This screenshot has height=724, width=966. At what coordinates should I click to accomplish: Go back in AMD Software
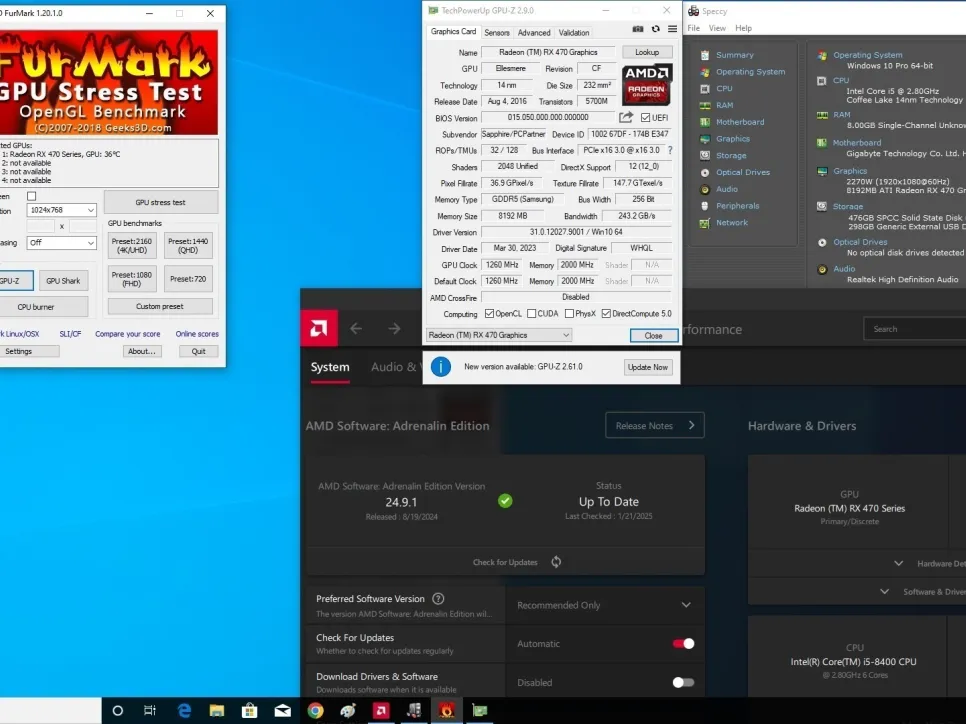(x=356, y=328)
